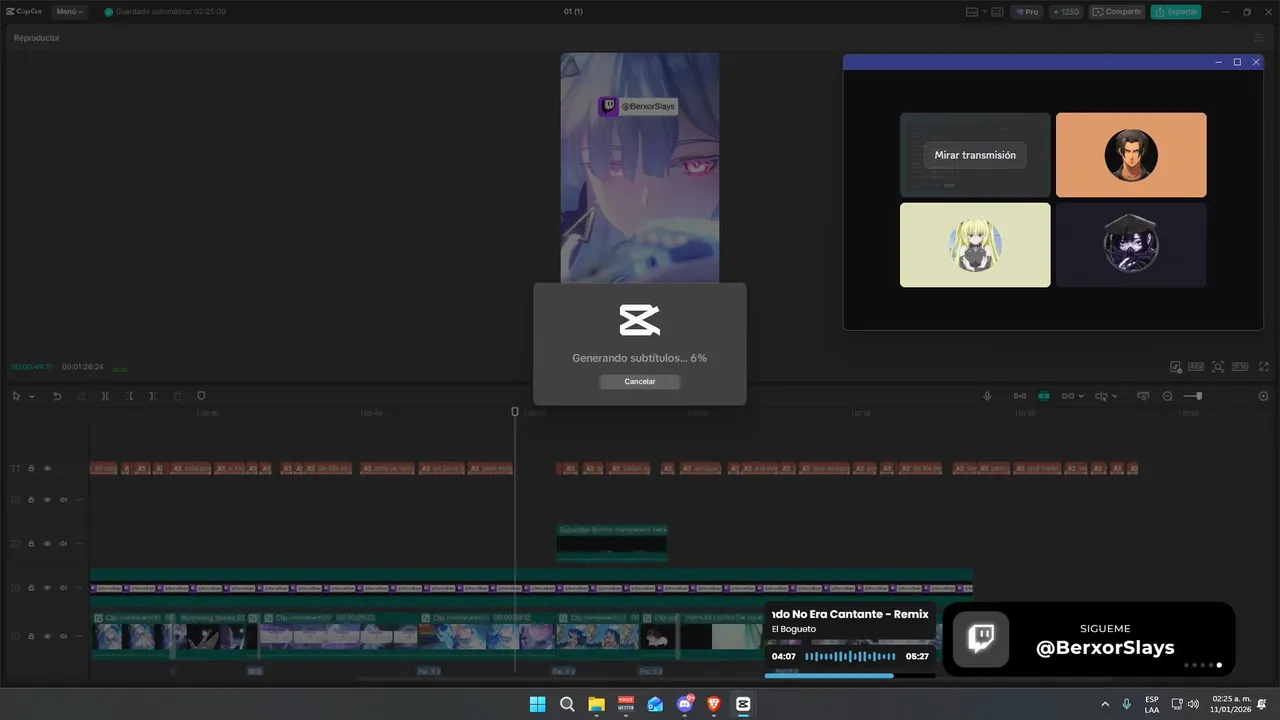
Task: Click the Exportar button
Action: click(1176, 12)
